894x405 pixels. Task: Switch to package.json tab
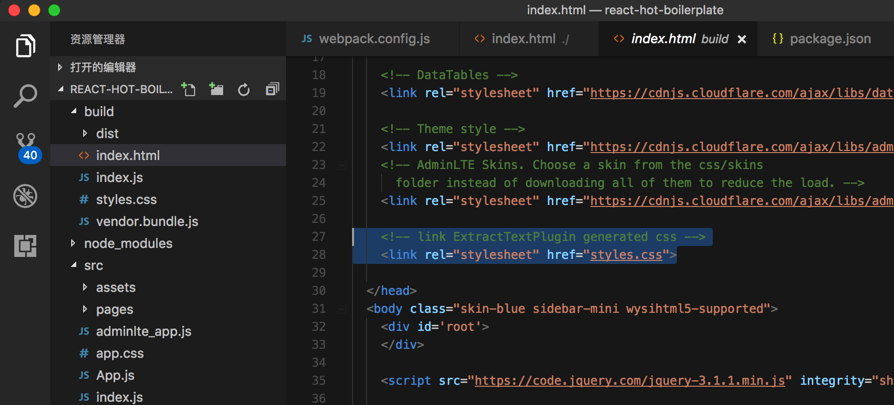[x=829, y=39]
